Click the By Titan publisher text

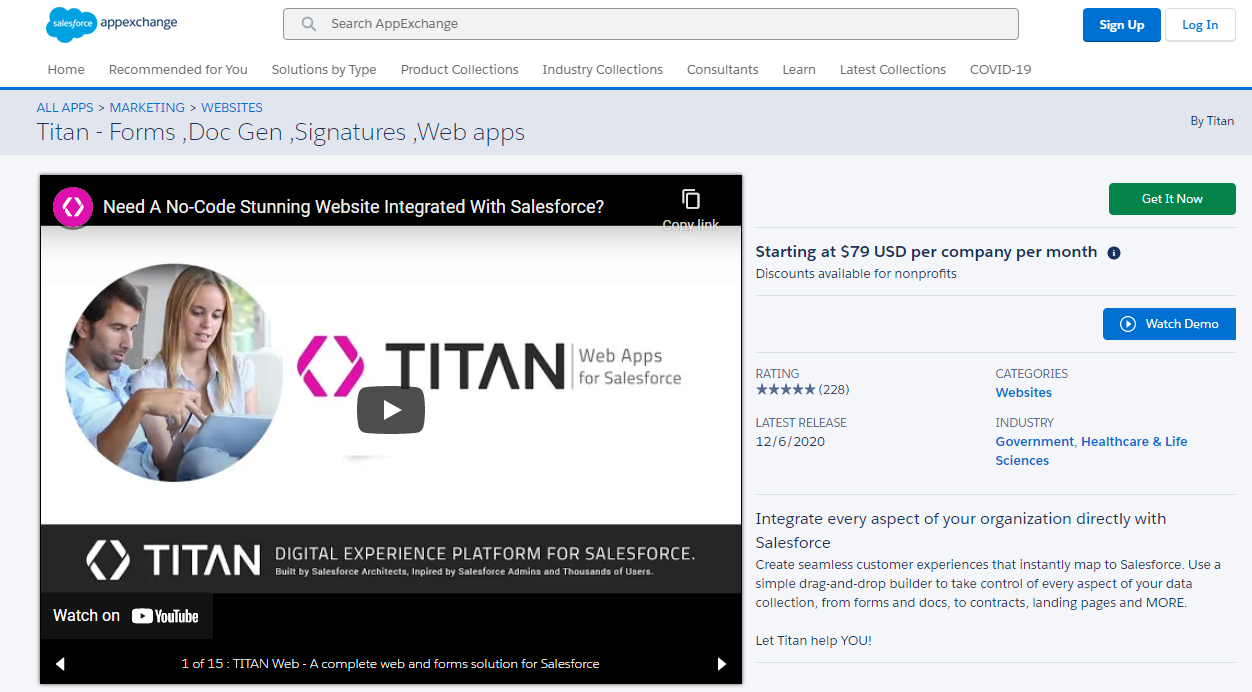[x=1212, y=121]
